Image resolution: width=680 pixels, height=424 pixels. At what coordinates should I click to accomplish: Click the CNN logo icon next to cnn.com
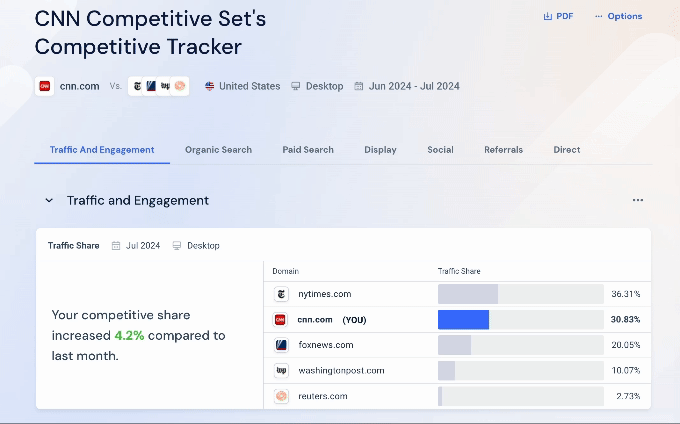(45, 86)
